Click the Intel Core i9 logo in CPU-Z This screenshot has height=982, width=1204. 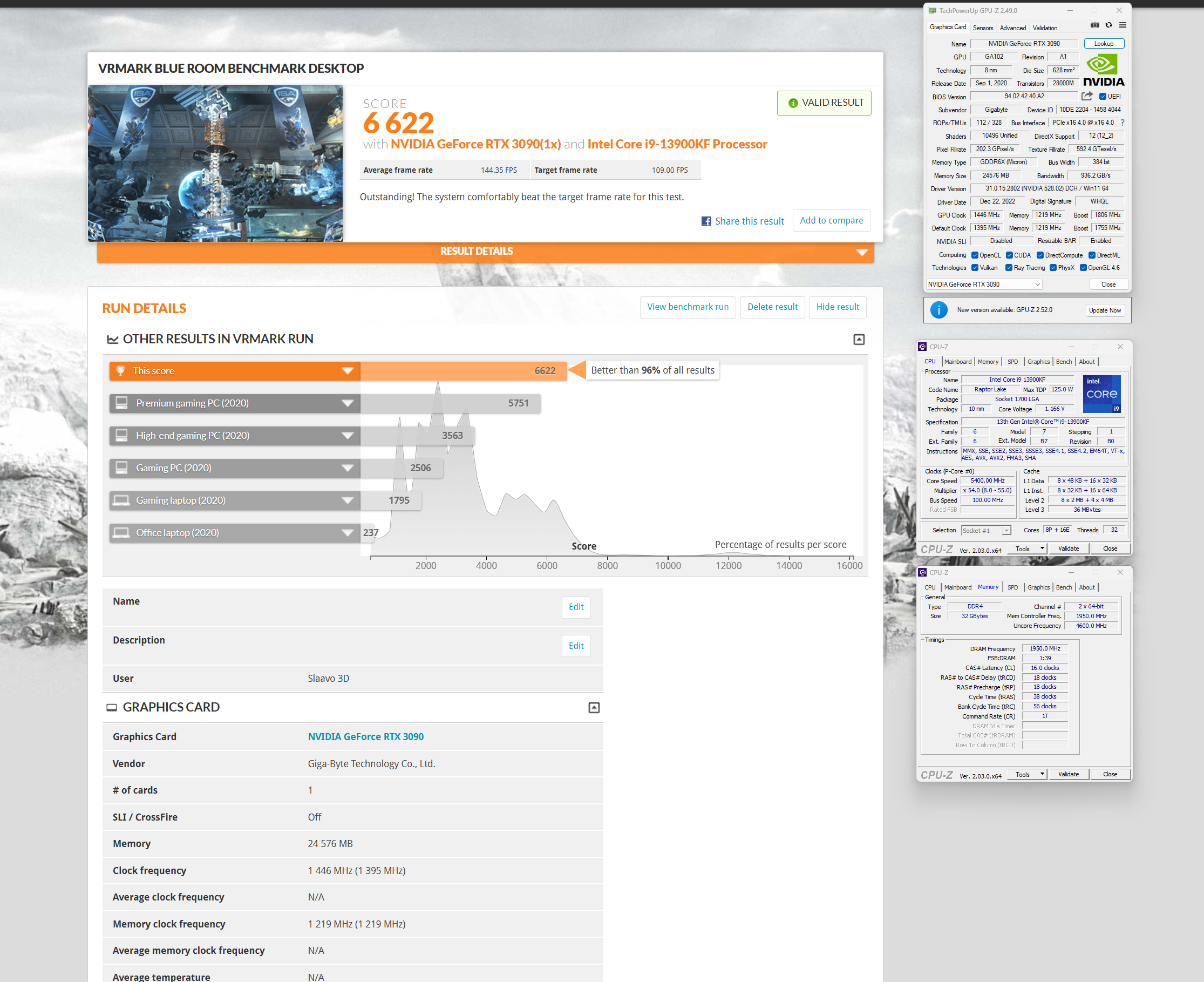pyautogui.click(x=1101, y=394)
